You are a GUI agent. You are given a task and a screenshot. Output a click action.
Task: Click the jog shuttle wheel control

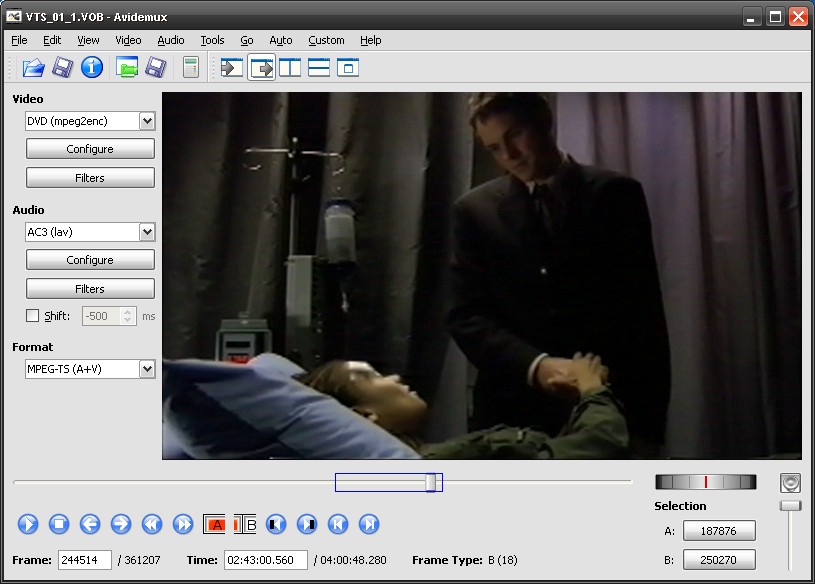pyautogui.click(x=705, y=482)
